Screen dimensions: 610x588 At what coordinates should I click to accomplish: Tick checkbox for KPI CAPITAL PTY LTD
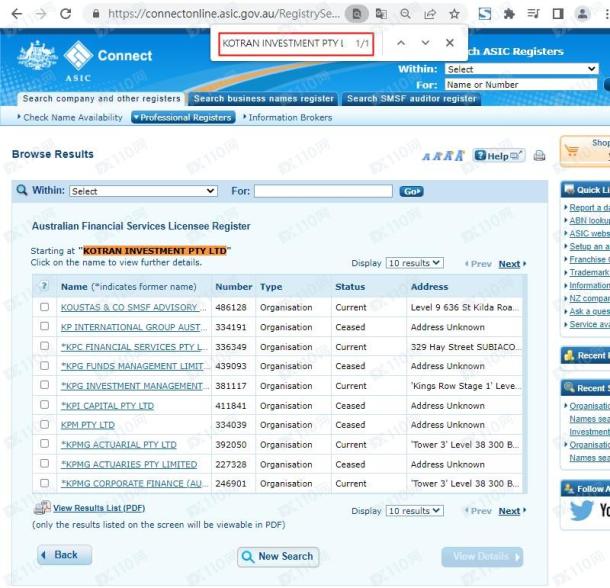pyautogui.click(x=44, y=404)
